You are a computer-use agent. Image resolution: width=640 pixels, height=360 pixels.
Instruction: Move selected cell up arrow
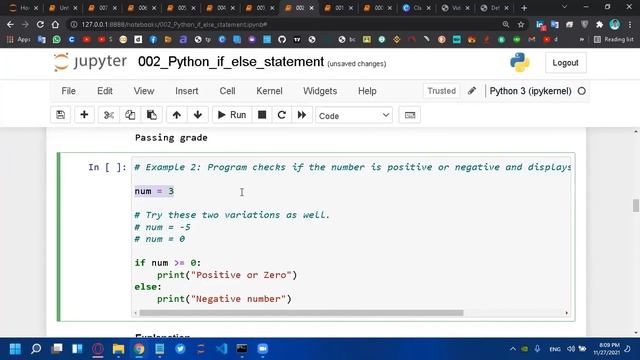(x=177, y=115)
